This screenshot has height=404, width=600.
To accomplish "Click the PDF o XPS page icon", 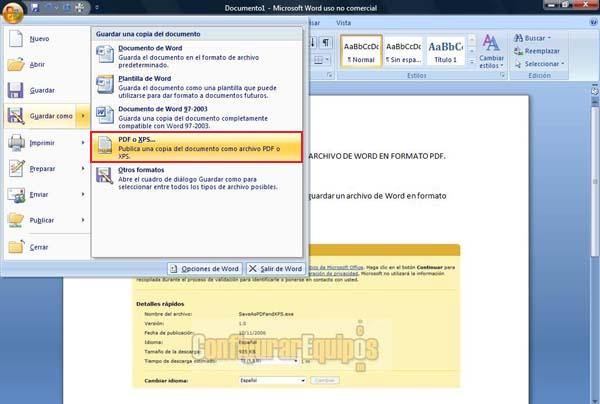I will [x=104, y=146].
